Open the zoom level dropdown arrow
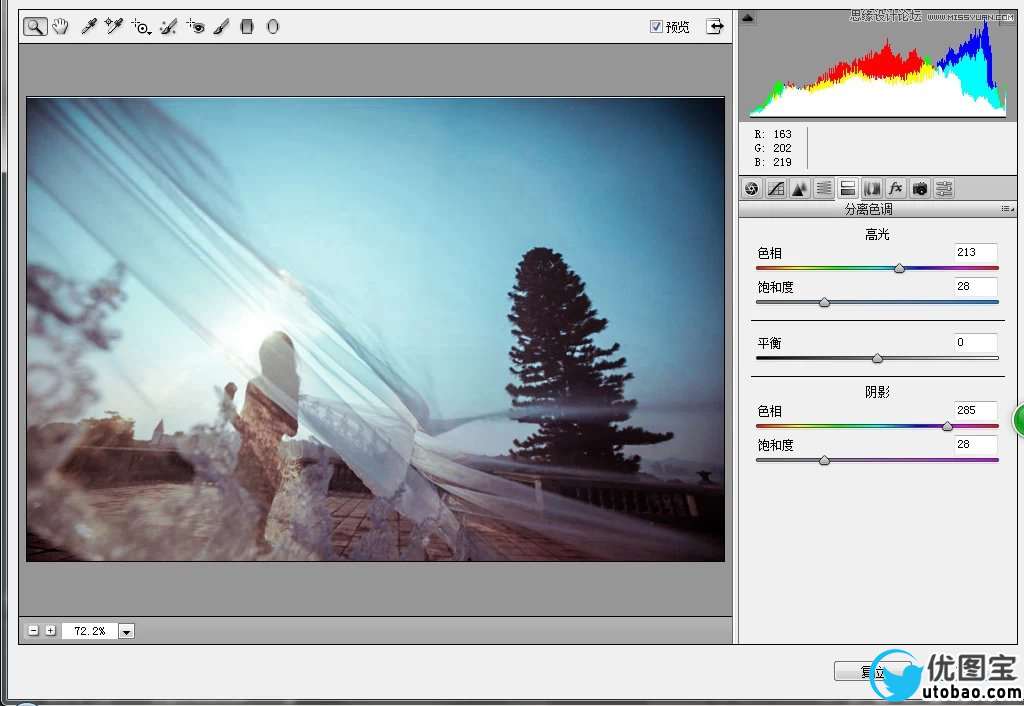The image size is (1024, 706). click(127, 632)
